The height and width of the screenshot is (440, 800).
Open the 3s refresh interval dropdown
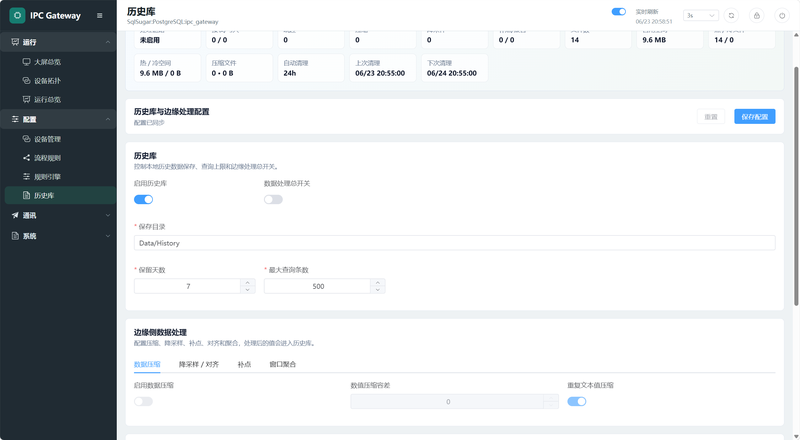coord(701,16)
